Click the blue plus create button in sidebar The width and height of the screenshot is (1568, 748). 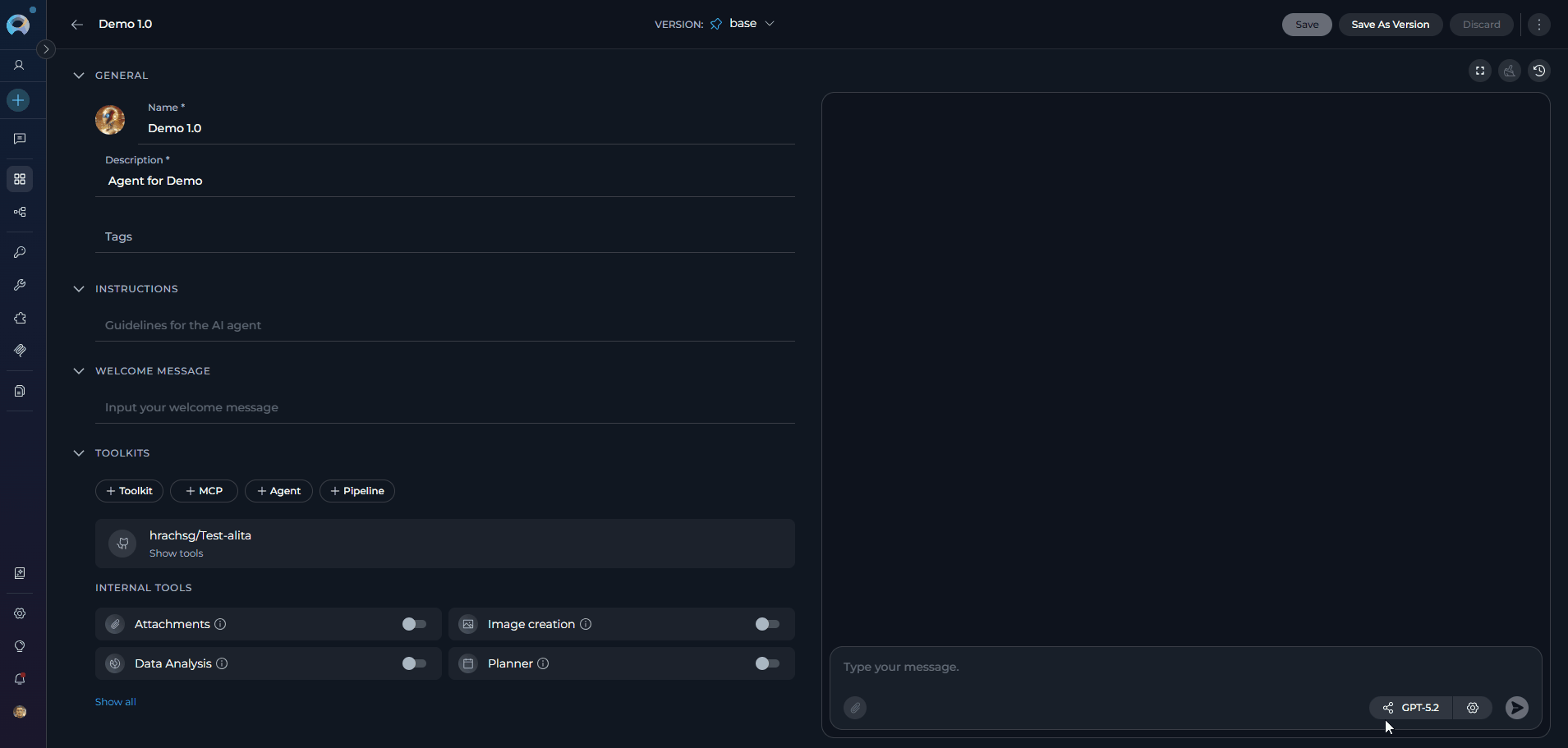pyautogui.click(x=18, y=100)
